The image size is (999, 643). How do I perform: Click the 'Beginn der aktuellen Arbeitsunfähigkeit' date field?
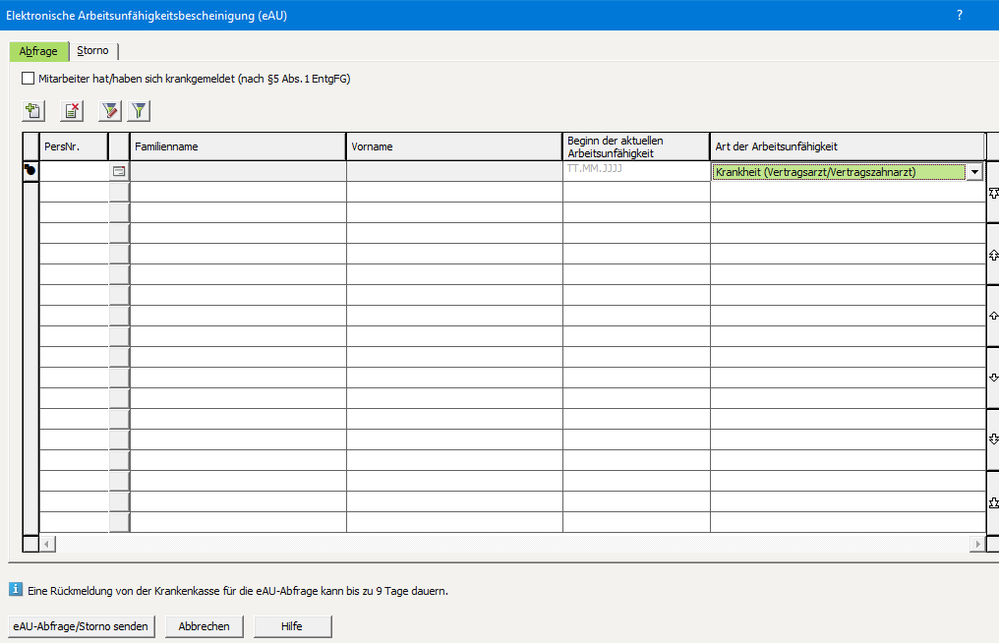636,171
